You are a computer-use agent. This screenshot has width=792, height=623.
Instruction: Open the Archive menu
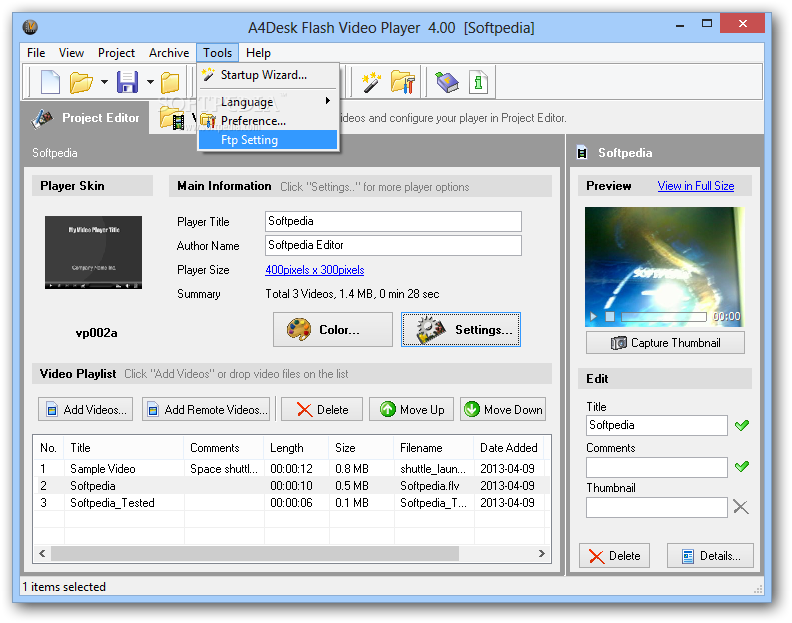pyautogui.click(x=169, y=53)
